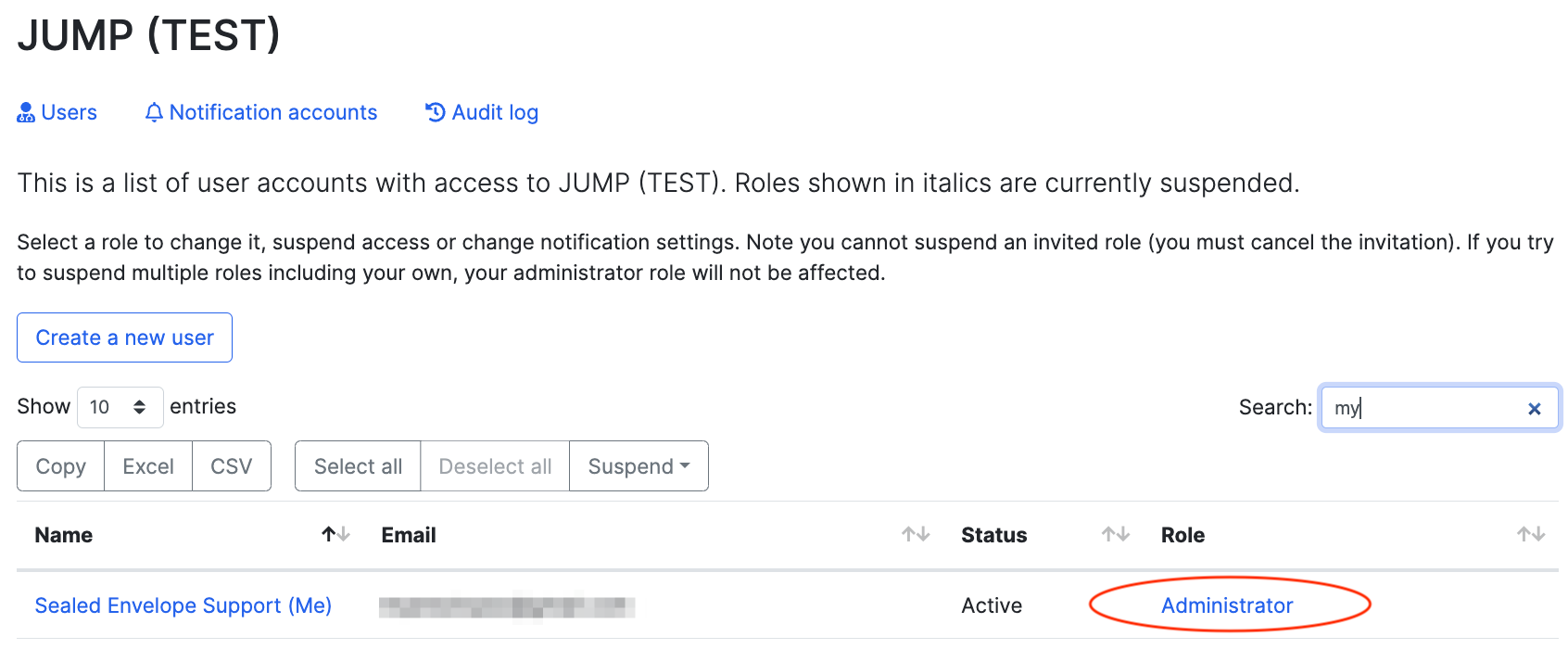Sort table by Name column arrows

click(x=335, y=534)
